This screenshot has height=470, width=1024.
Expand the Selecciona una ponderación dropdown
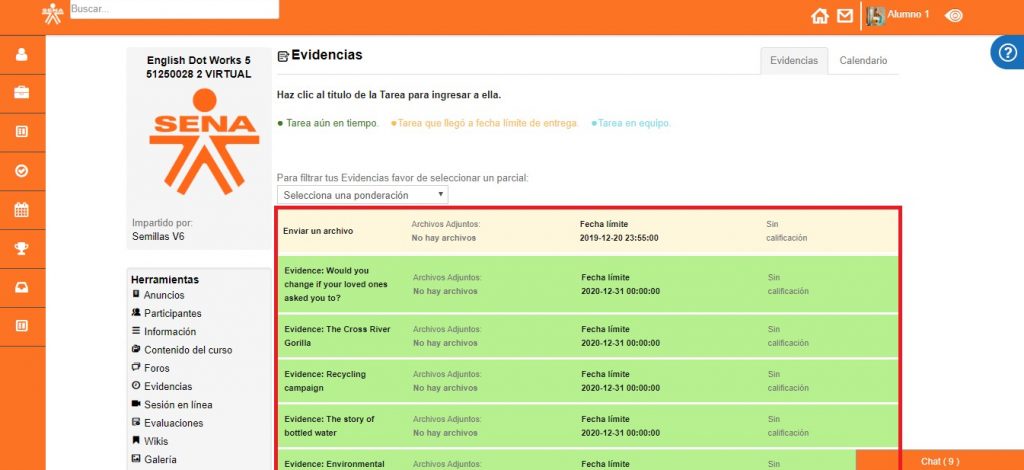pos(362,195)
